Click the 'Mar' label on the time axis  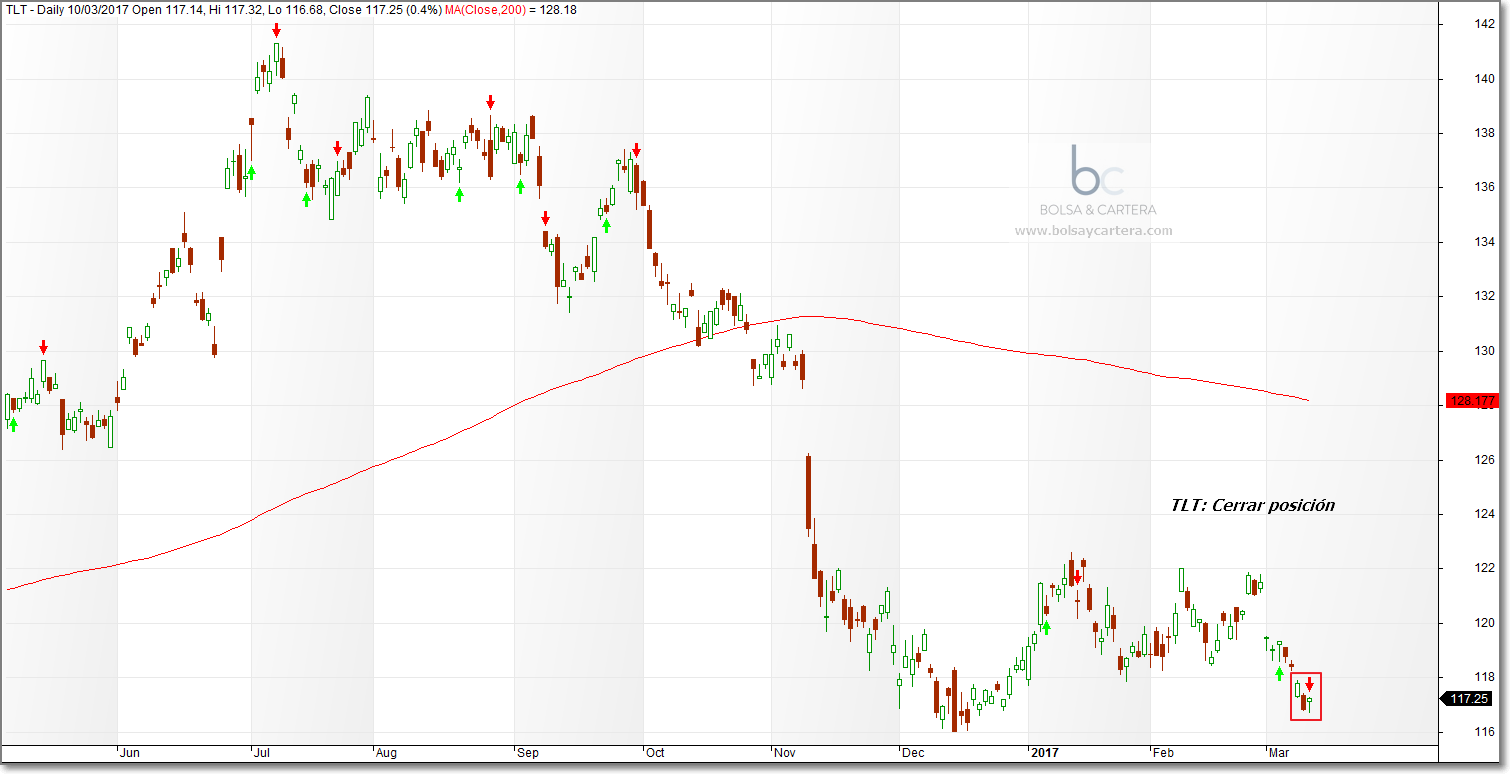(x=1279, y=753)
